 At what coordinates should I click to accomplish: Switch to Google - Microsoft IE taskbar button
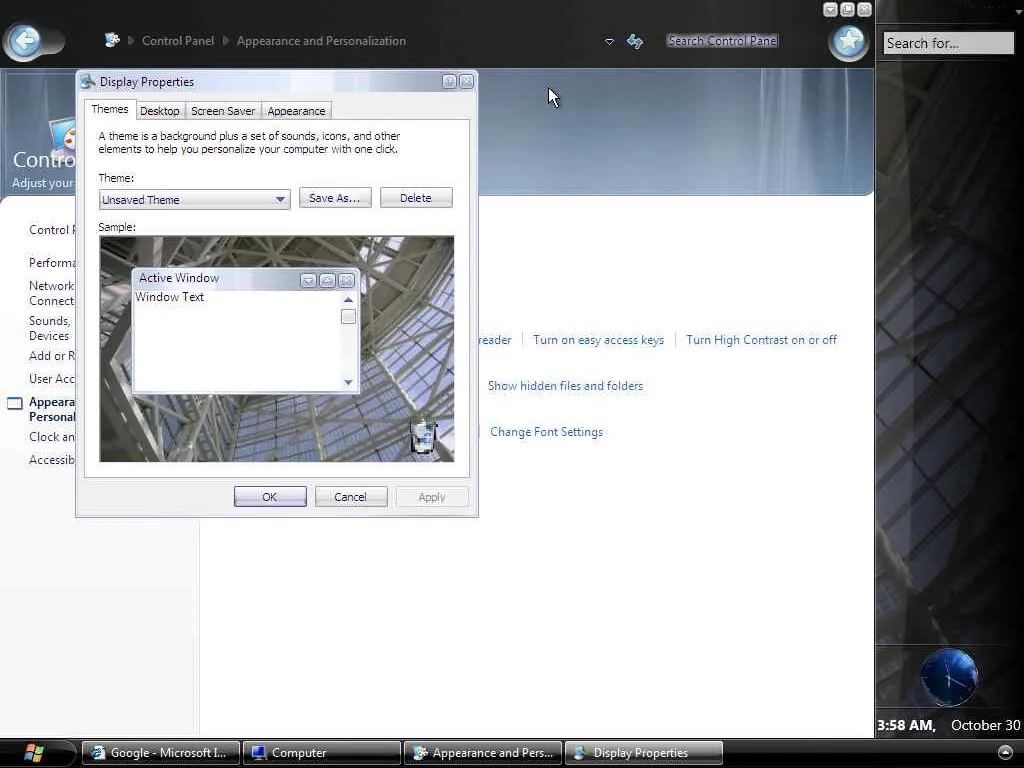pos(161,753)
